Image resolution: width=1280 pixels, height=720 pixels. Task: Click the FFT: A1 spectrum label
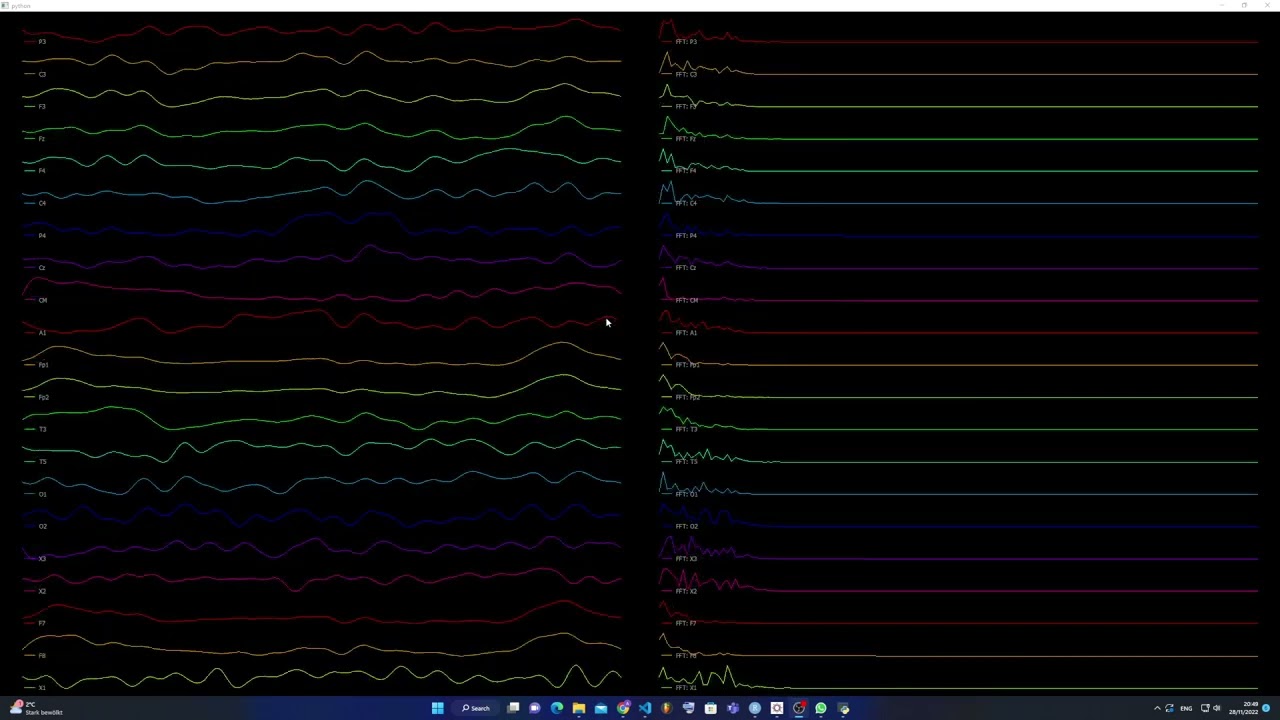686,332
